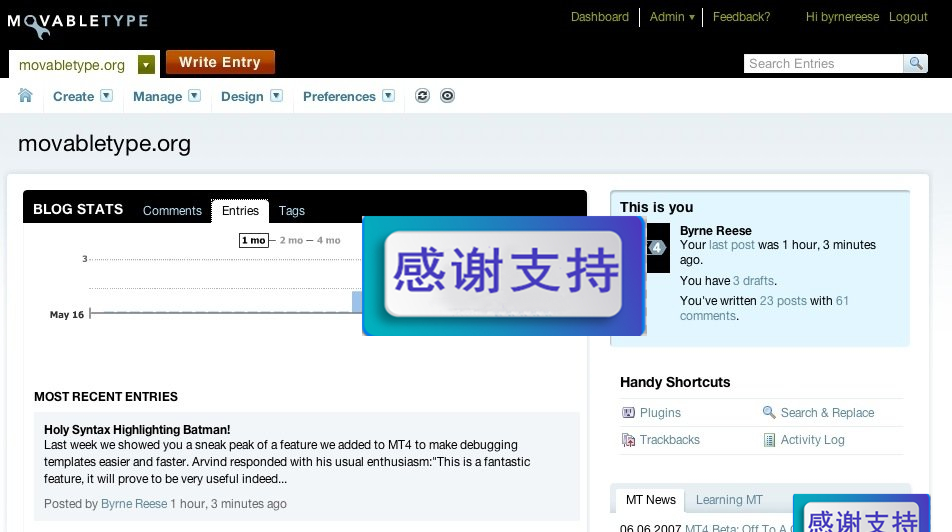Open the Admin dropdown menu
Viewport: 952px width, 532px height.
pos(672,17)
